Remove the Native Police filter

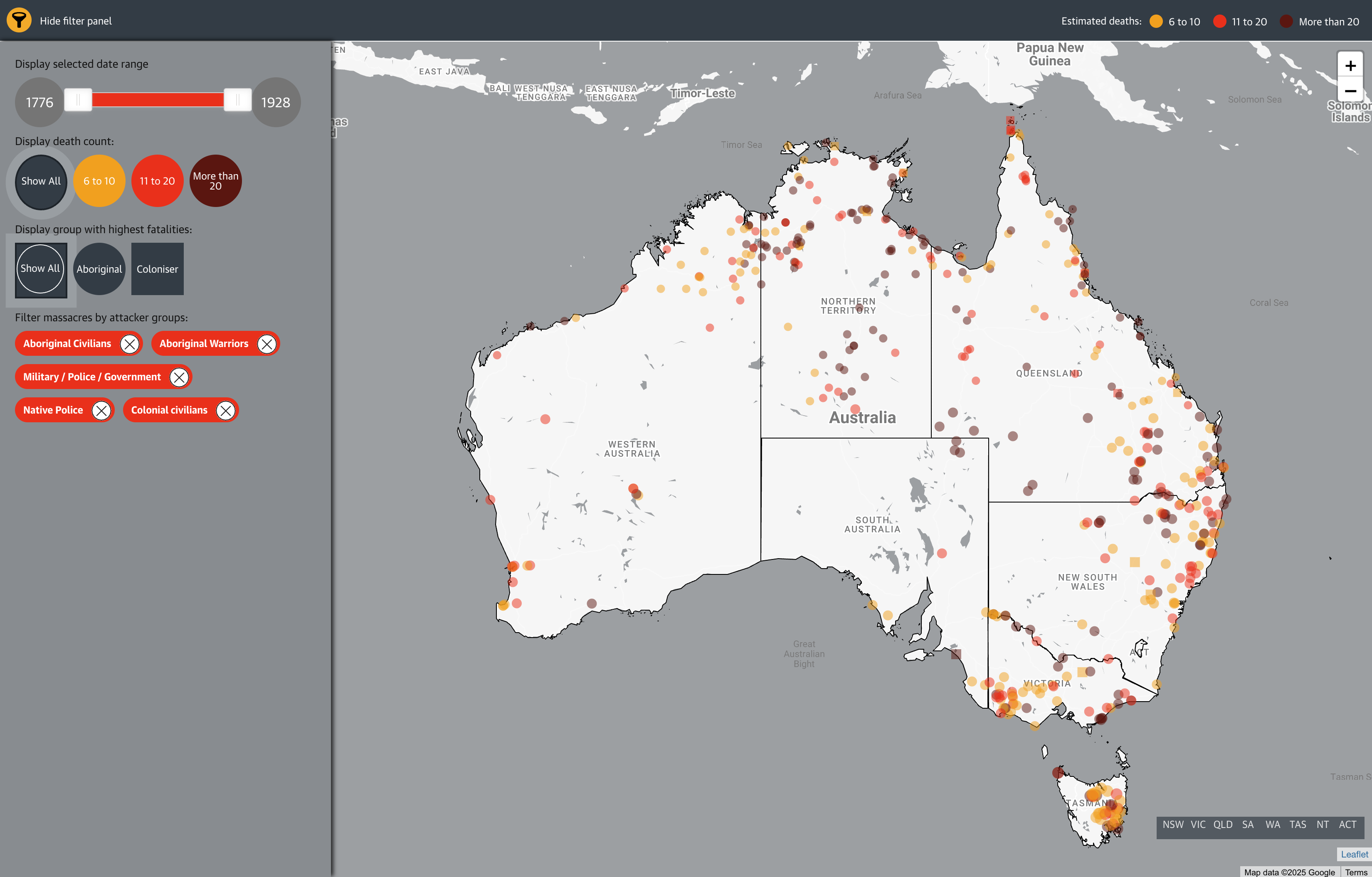(x=101, y=409)
